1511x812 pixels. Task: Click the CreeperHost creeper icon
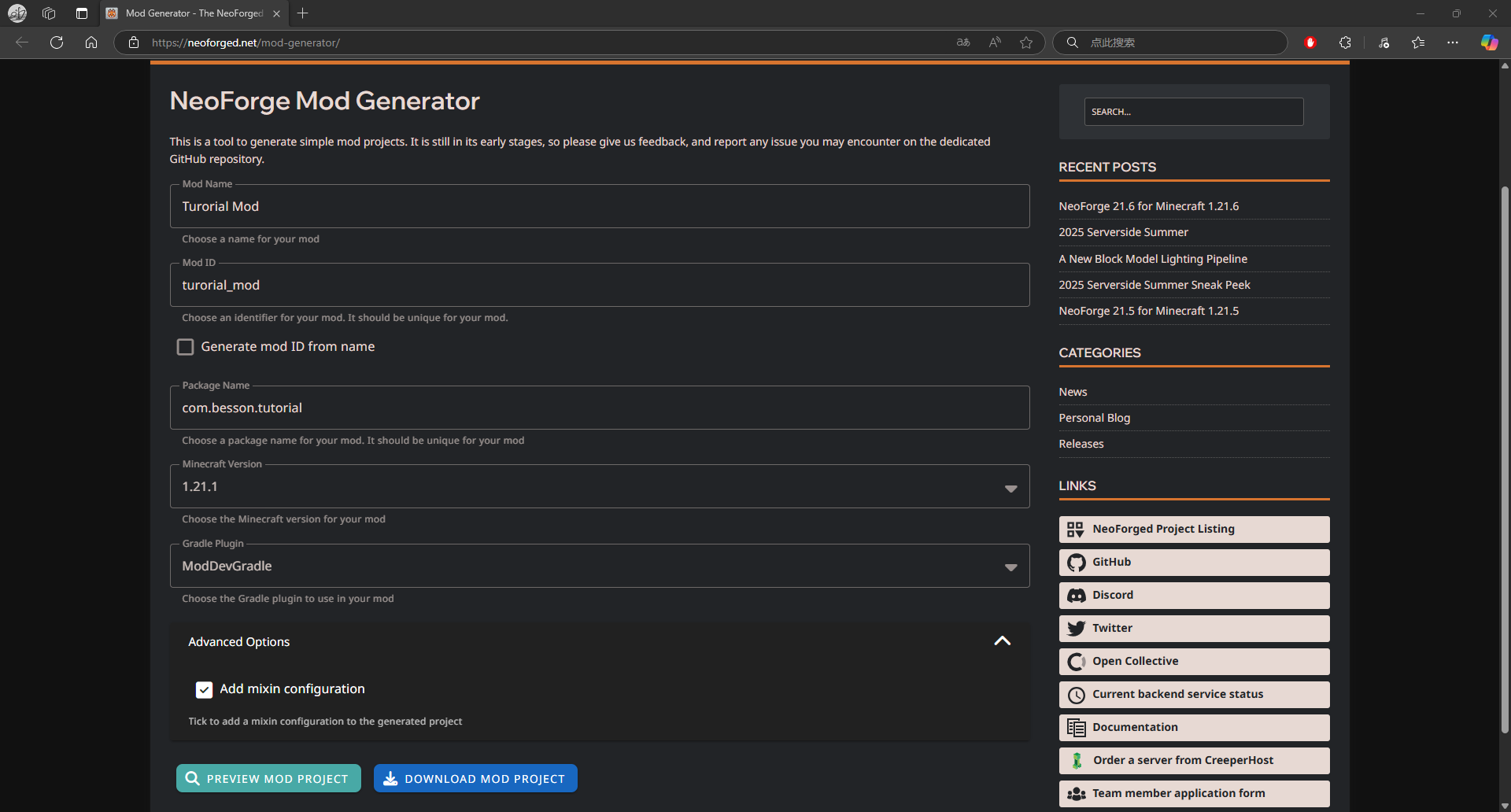pyautogui.click(x=1077, y=761)
